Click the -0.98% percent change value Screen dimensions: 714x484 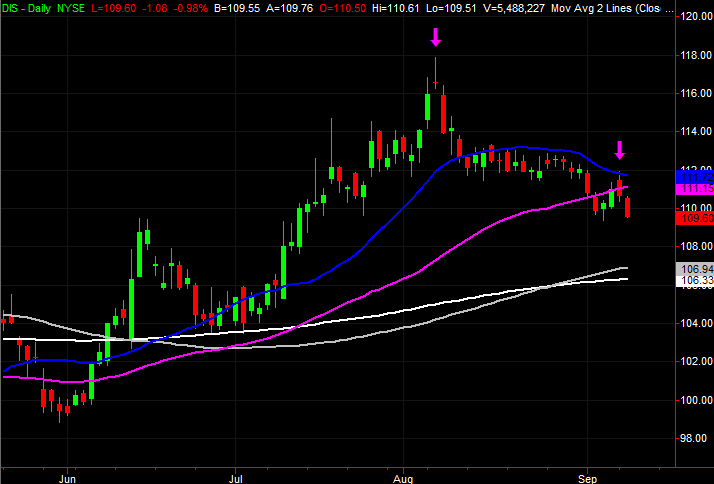pyautogui.click(x=190, y=8)
